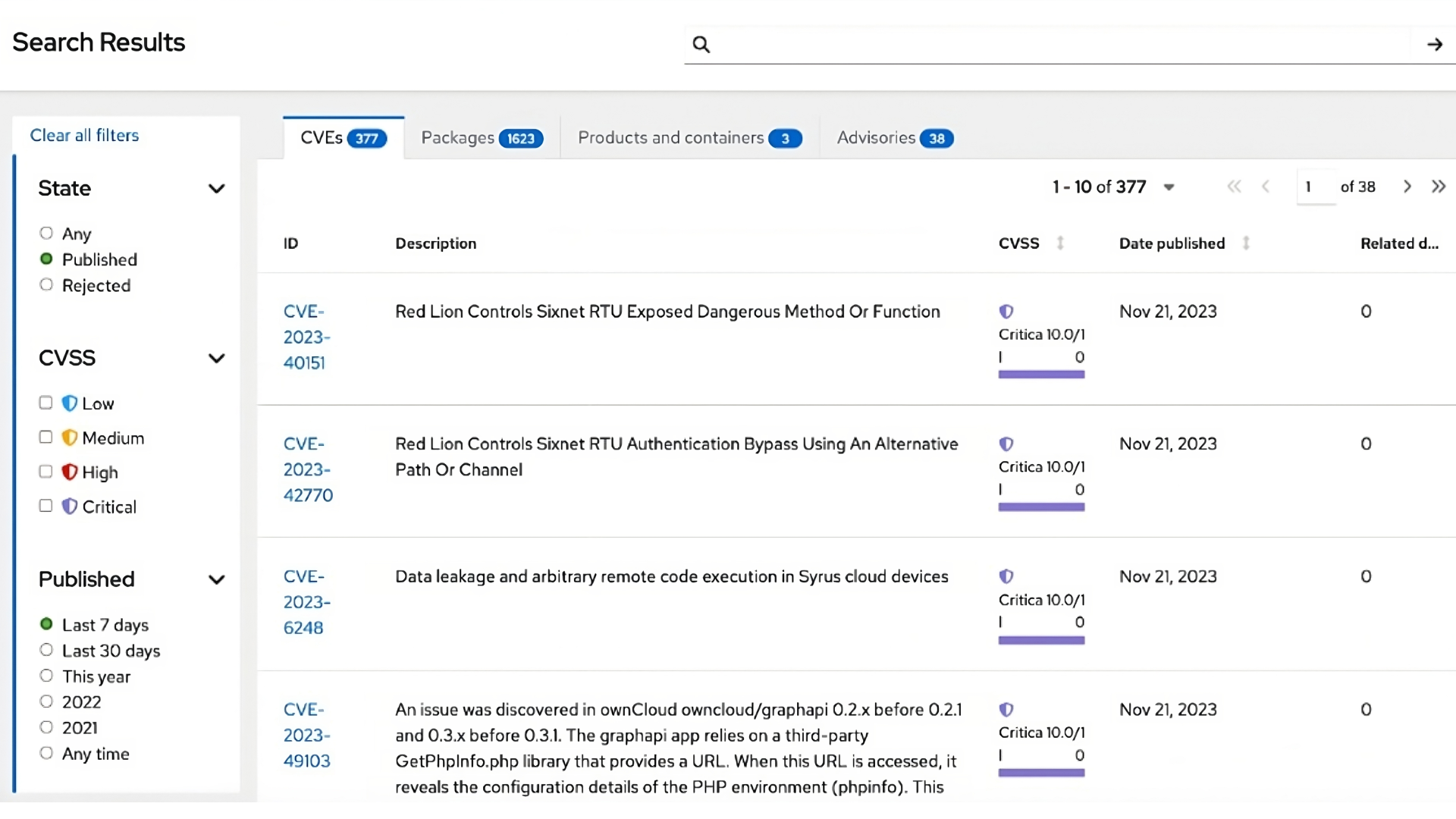
Task: Check the Medium severity filter
Action: [45, 437]
